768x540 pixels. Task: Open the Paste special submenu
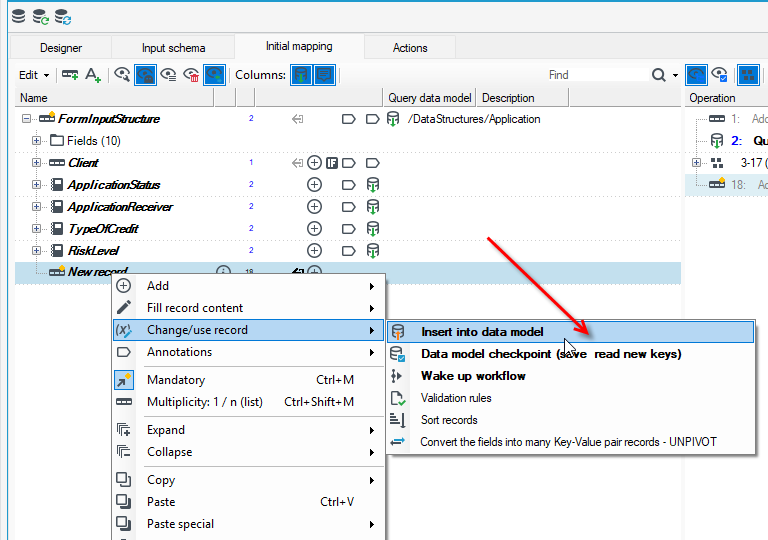tap(248, 524)
